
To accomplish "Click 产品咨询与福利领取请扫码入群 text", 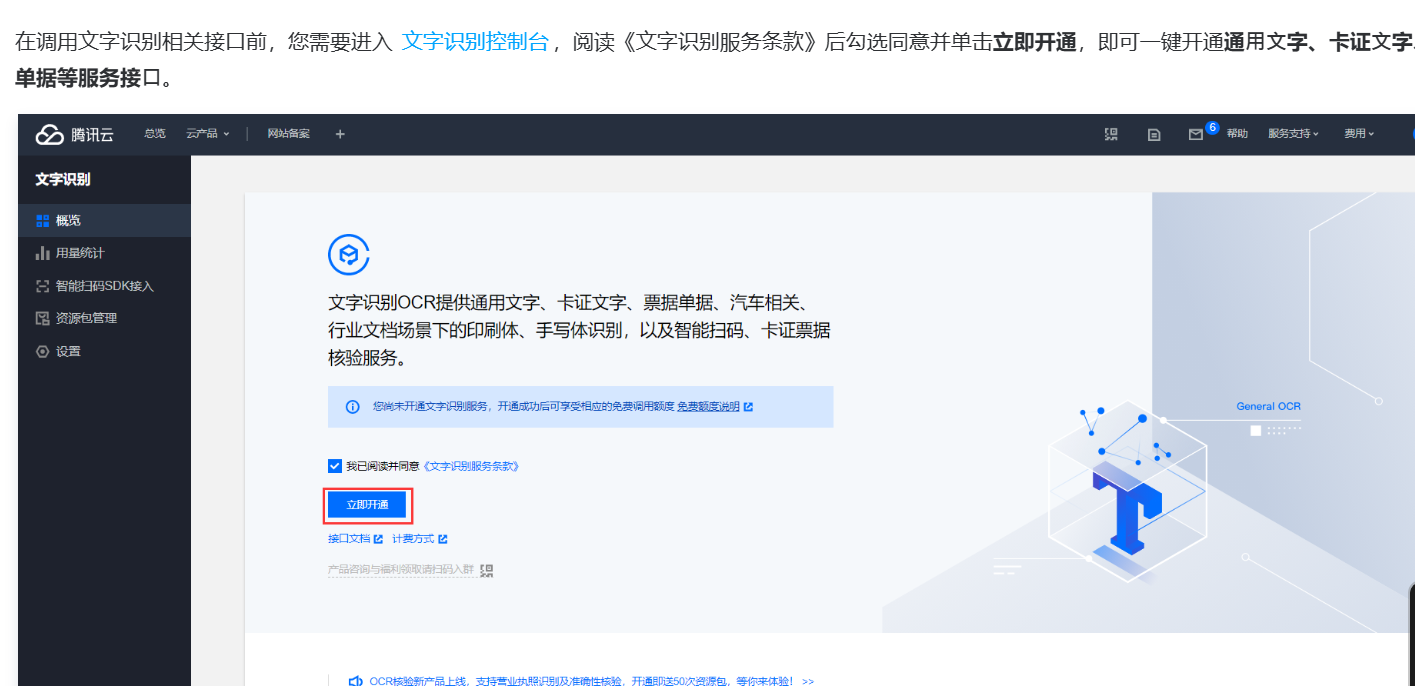I will pyautogui.click(x=401, y=569).
